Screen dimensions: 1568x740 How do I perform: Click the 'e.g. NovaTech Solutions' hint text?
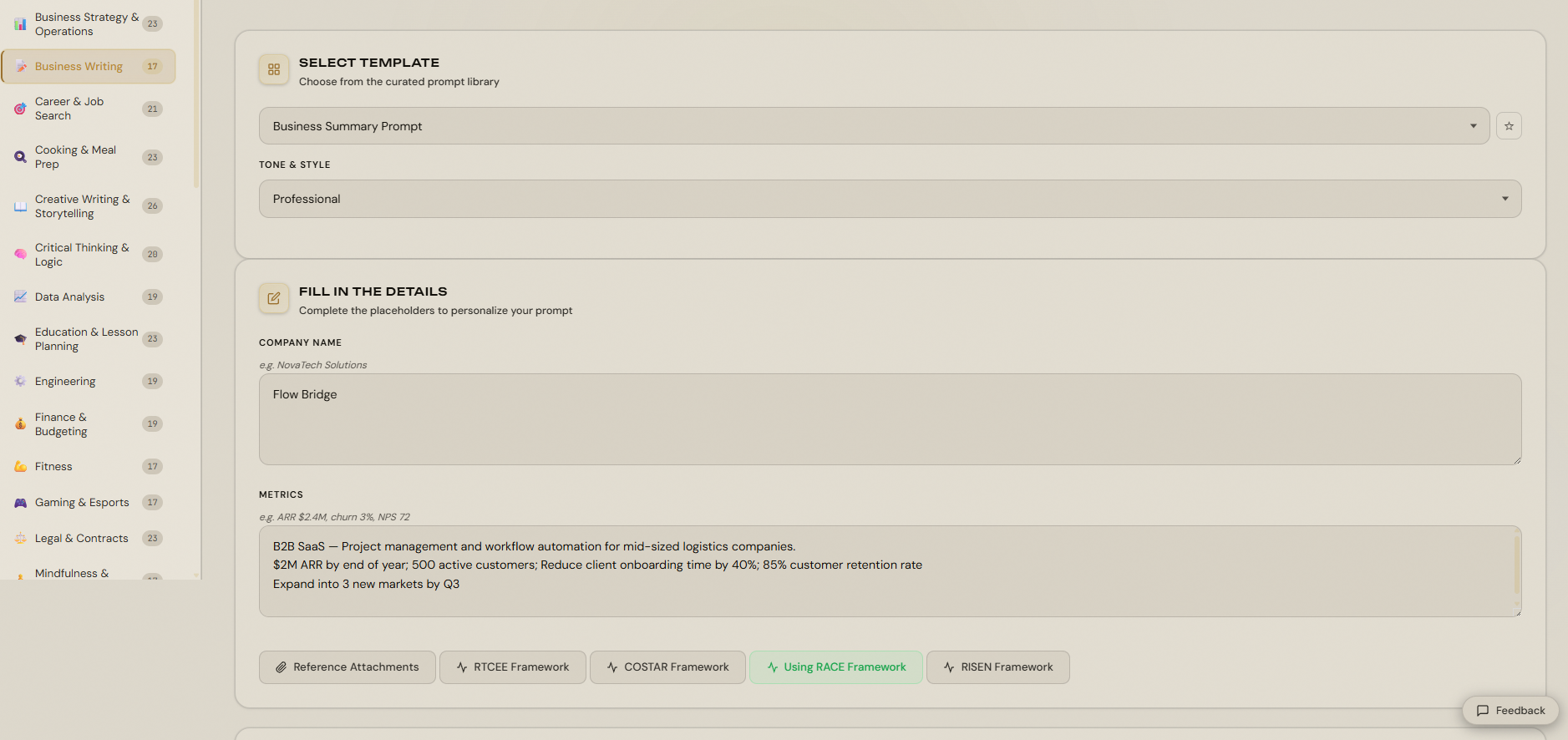[x=312, y=365]
